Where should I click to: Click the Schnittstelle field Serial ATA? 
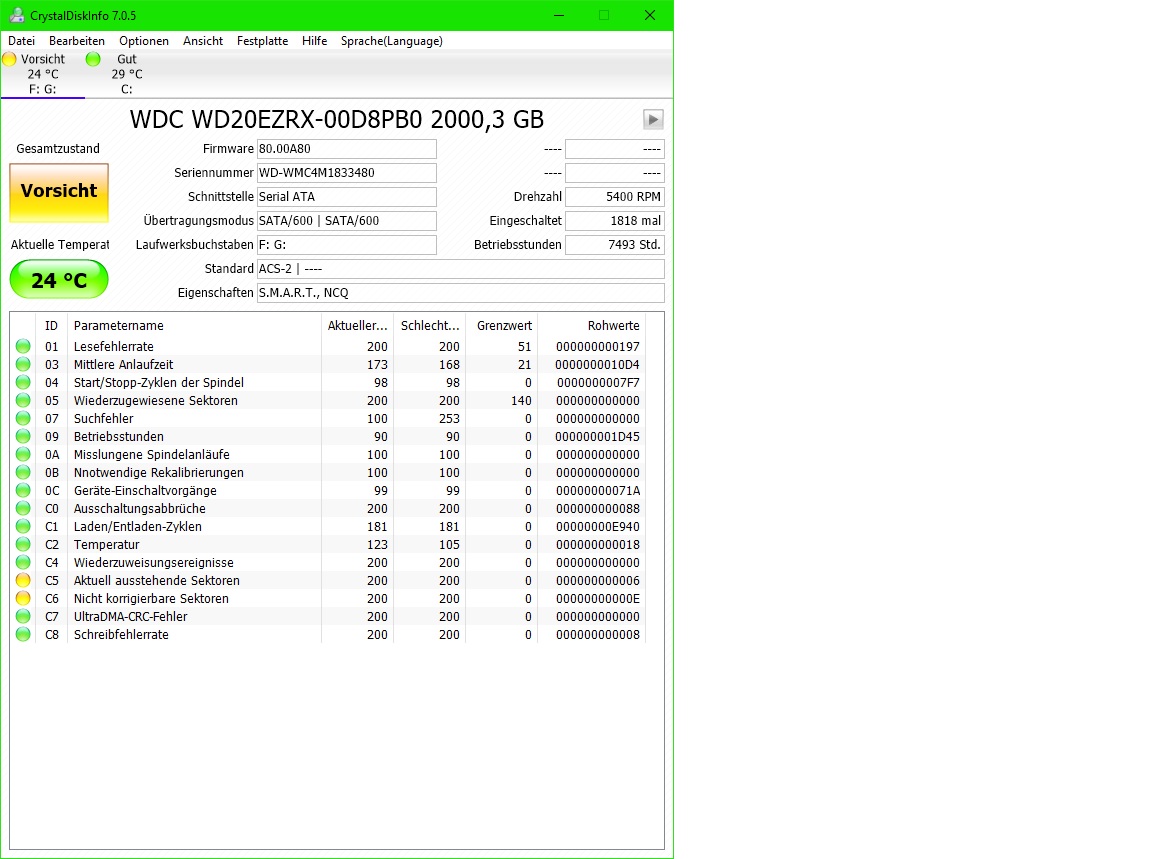point(347,197)
